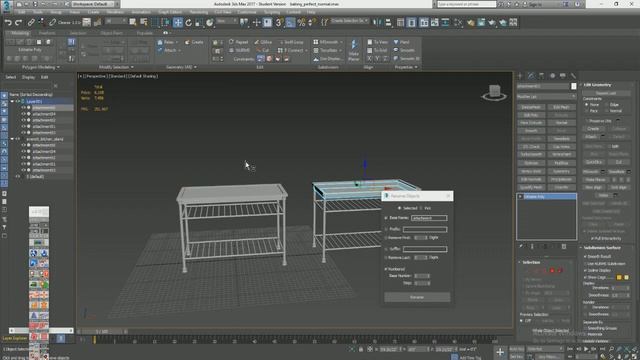This screenshot has height=360, width=640.
Task: Open Render Setup teapot icon
Action: [x=471, y=22]
